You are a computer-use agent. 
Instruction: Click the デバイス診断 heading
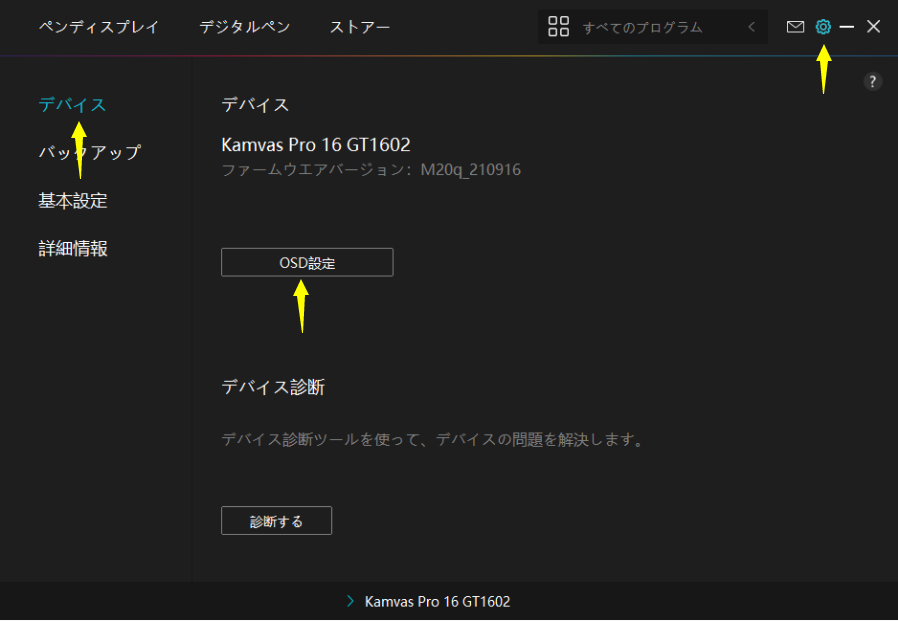pyautogui.click(x=273, y=387)
